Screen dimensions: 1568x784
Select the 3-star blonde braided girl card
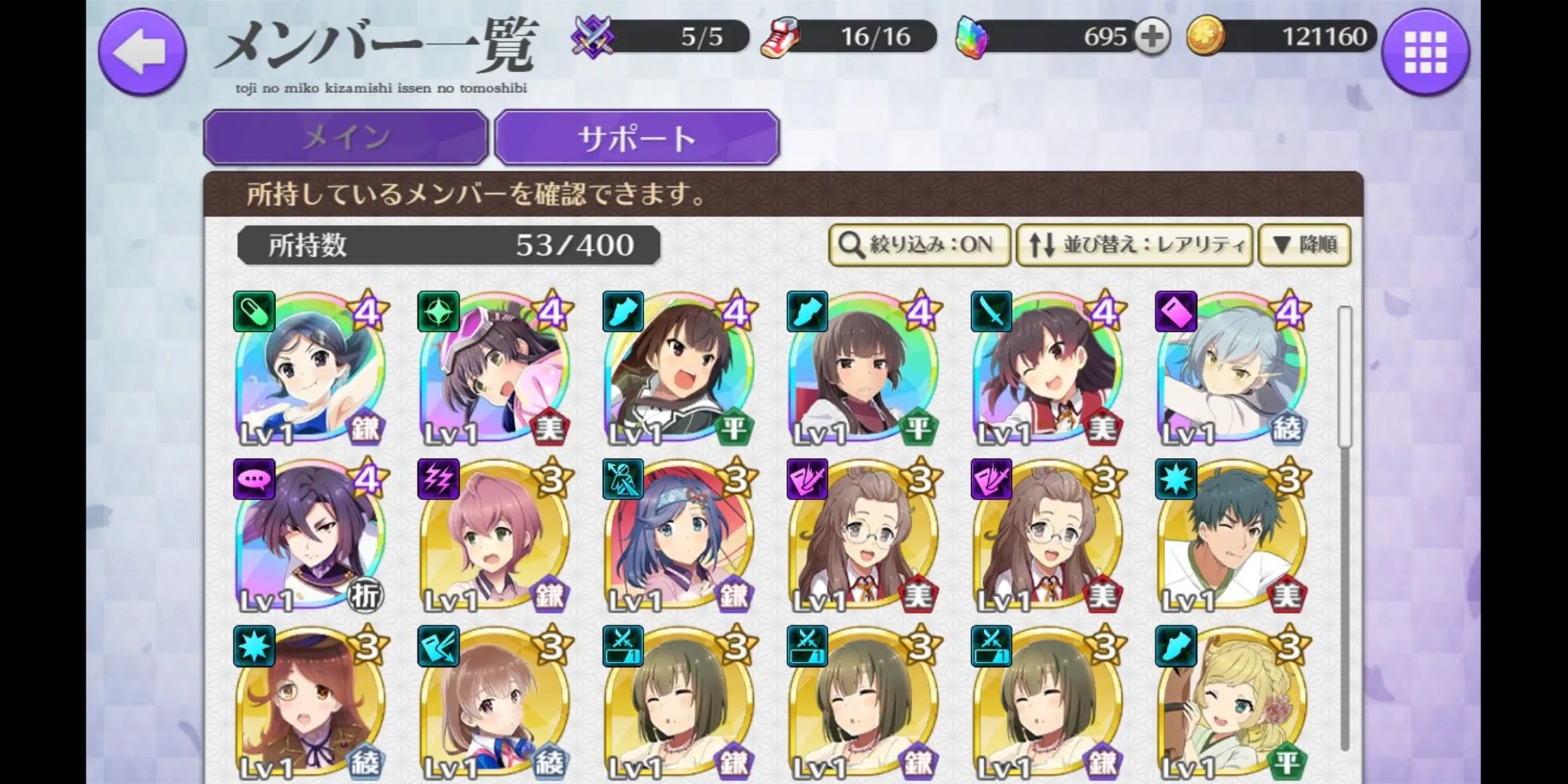[1231, 703]
